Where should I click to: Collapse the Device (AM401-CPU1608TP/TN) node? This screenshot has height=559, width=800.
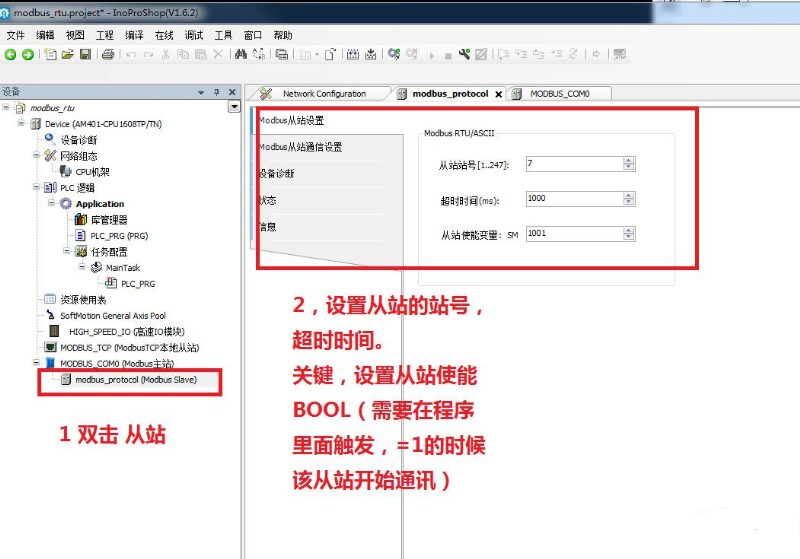[21, 123]
